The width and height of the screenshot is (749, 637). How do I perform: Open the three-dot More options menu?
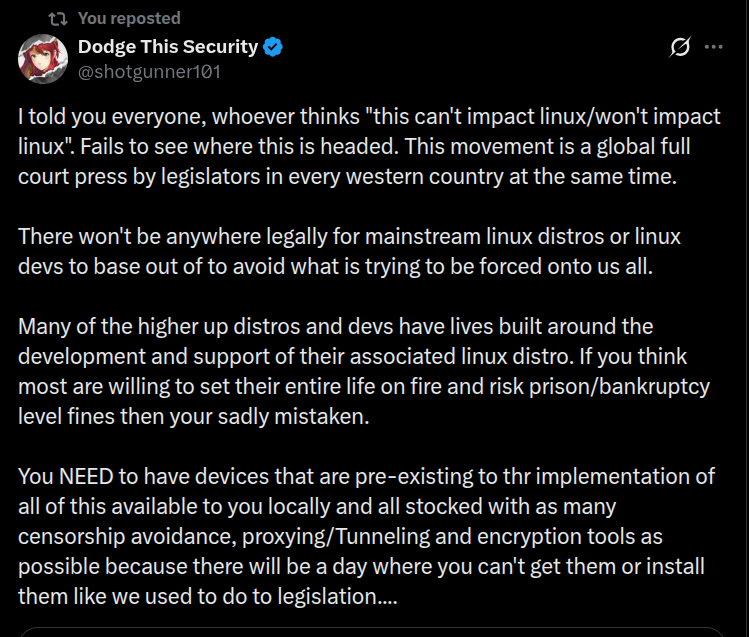713,48
